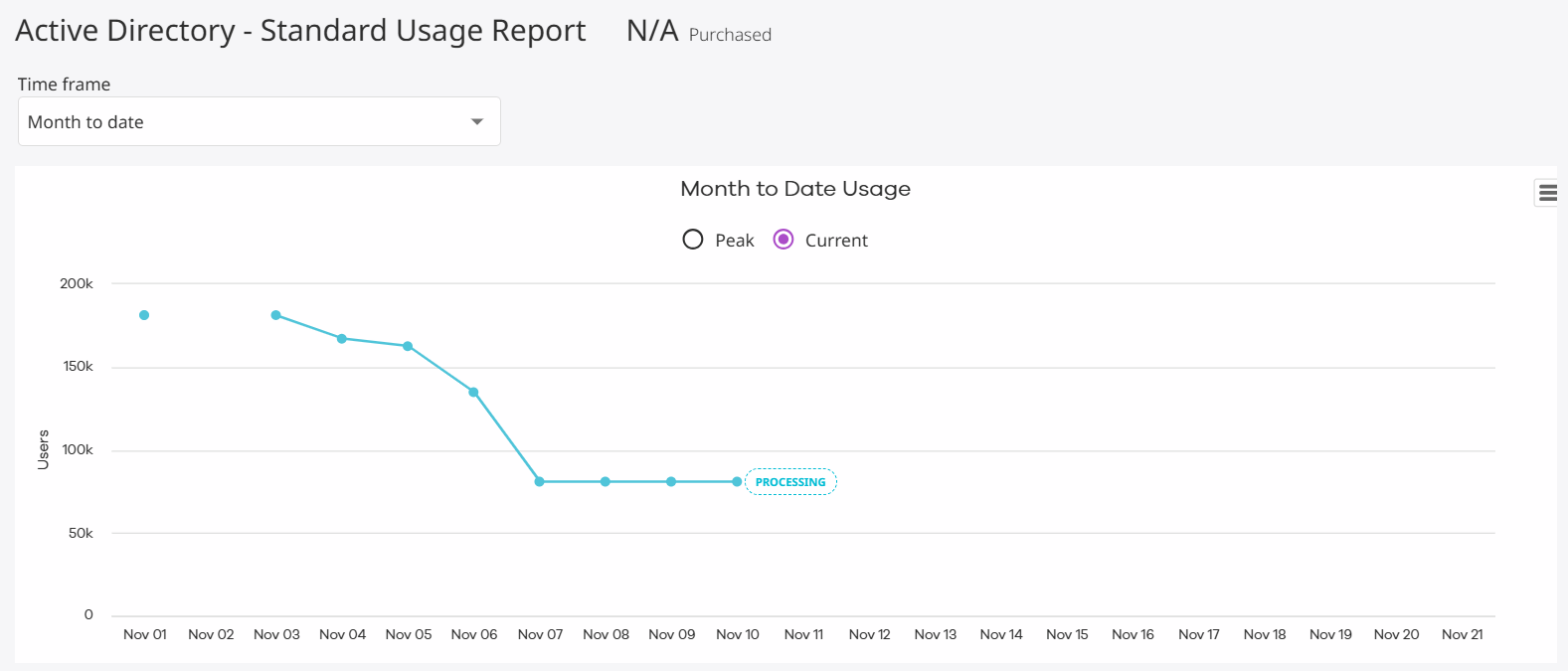
Task: Open the chart hamburger menu icon
Action: pos(1547,193)
